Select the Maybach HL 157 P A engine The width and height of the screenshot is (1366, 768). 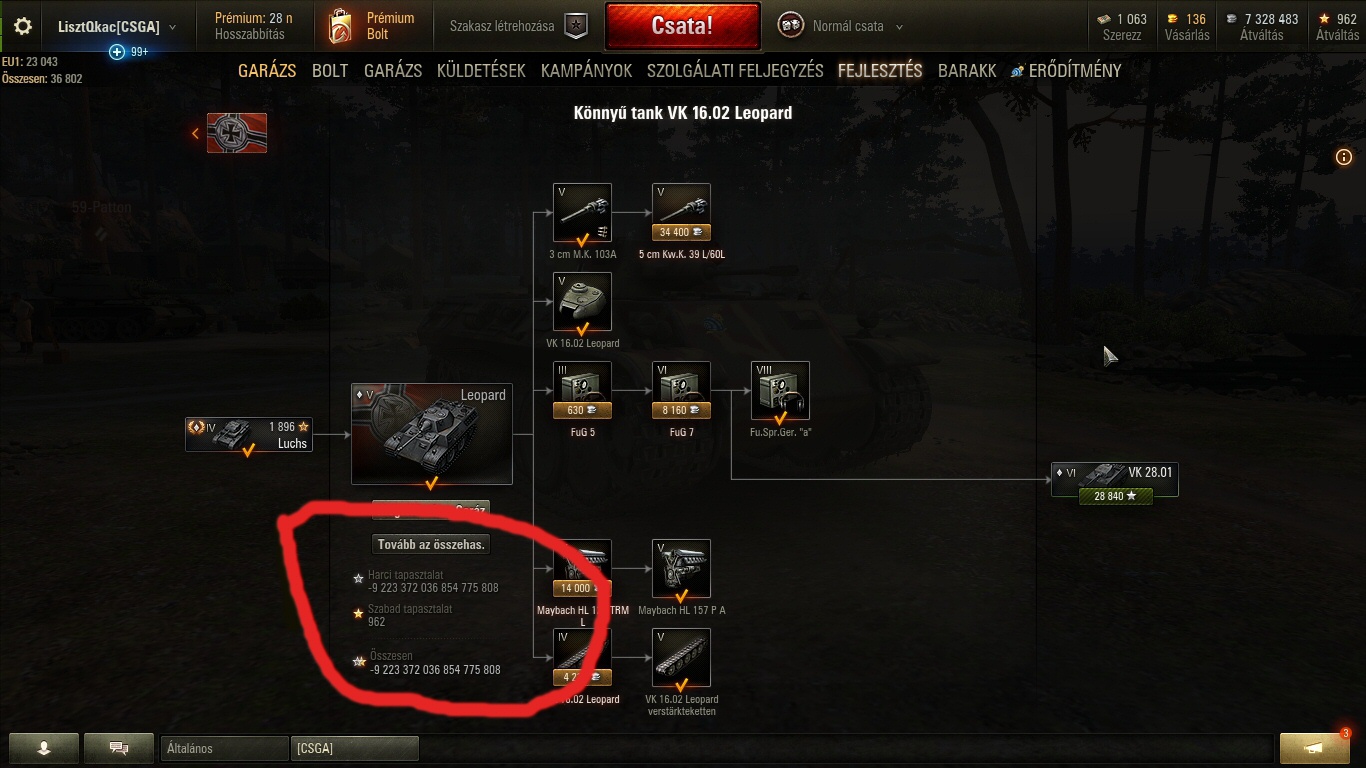click(681, 568)
